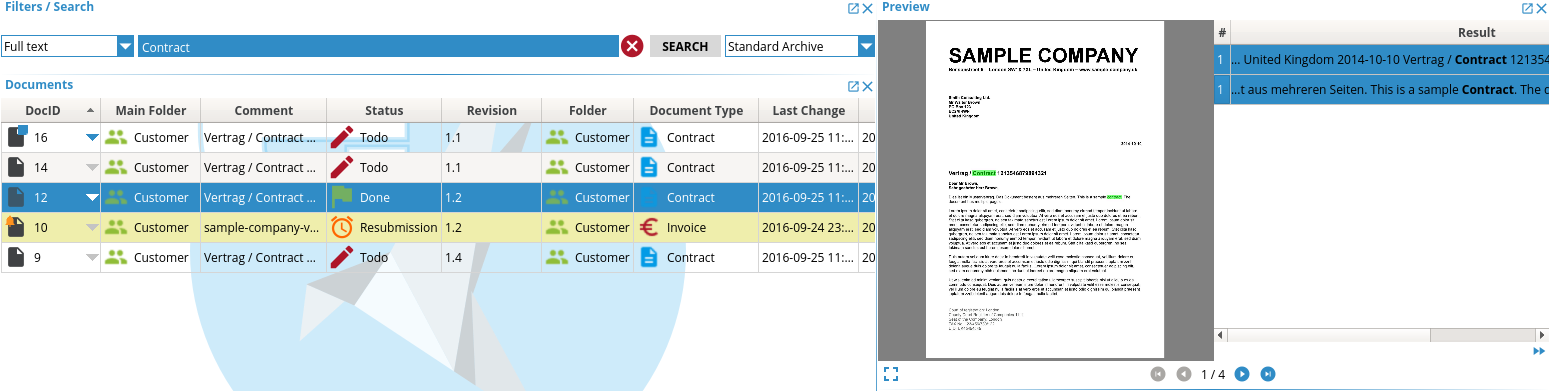The height and width of the screenshot is (391, 1549).
Task: Go to the next preview page
Action: click(1242, 374)
